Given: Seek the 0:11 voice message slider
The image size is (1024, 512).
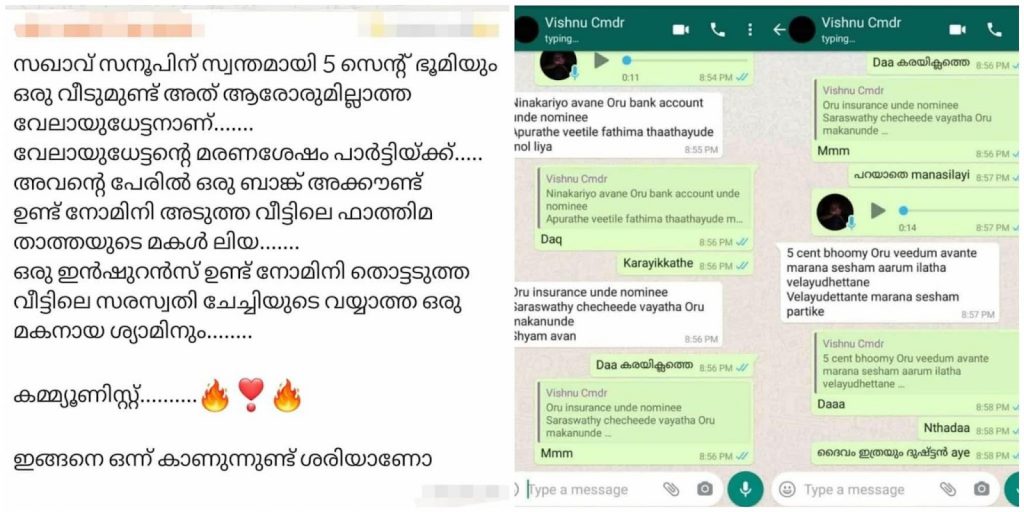Looking at the screenshot, I should coord(685,61).
